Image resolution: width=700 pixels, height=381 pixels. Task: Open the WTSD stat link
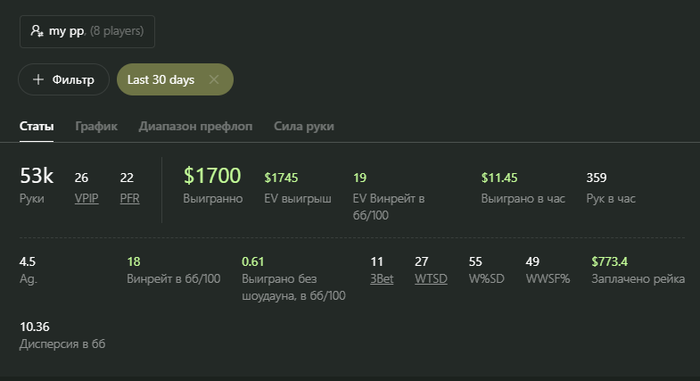(431, 279)
